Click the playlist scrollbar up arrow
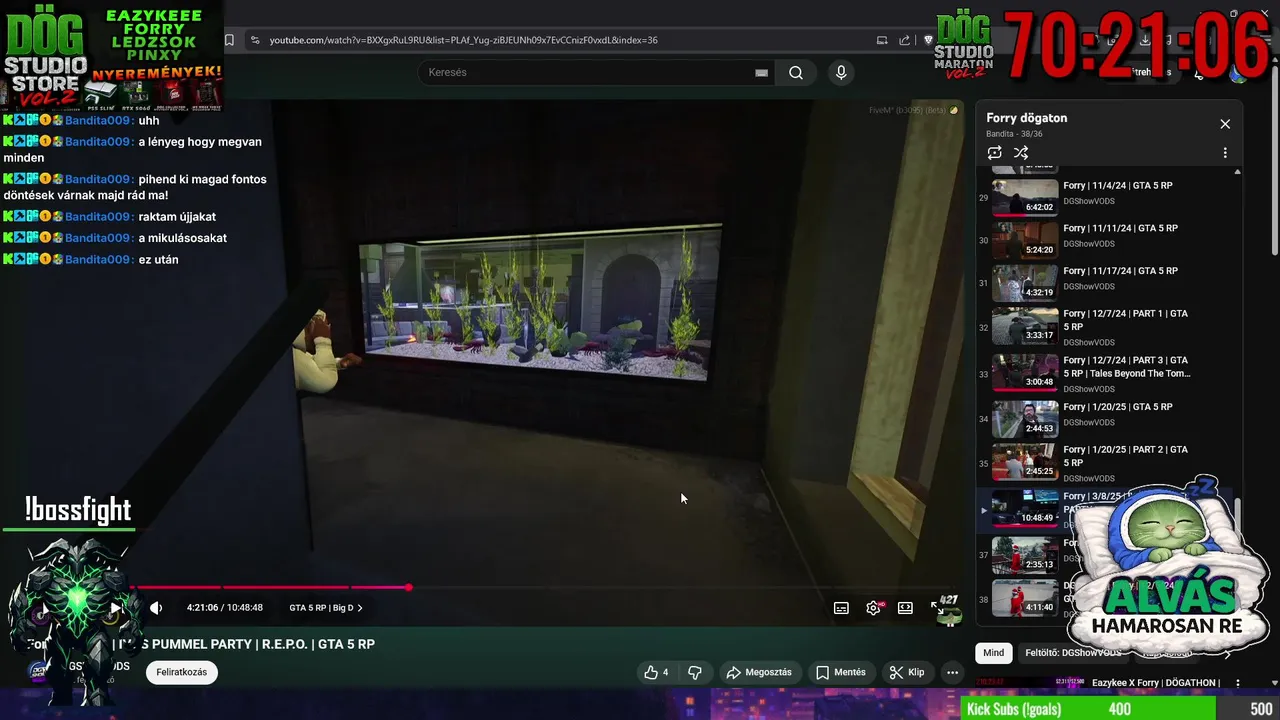This screenshot has width=1280, height=720. (x=1237, y=172)
